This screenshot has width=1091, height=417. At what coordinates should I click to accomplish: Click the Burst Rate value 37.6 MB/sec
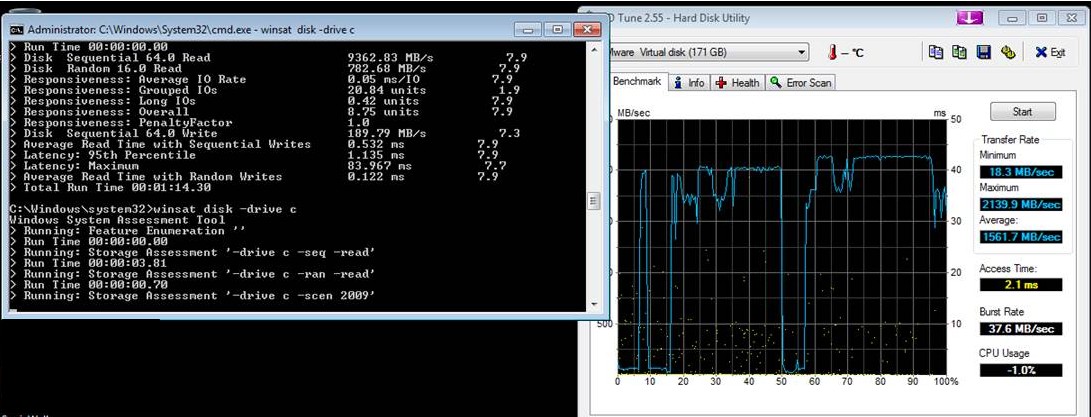pos(1021,329)
